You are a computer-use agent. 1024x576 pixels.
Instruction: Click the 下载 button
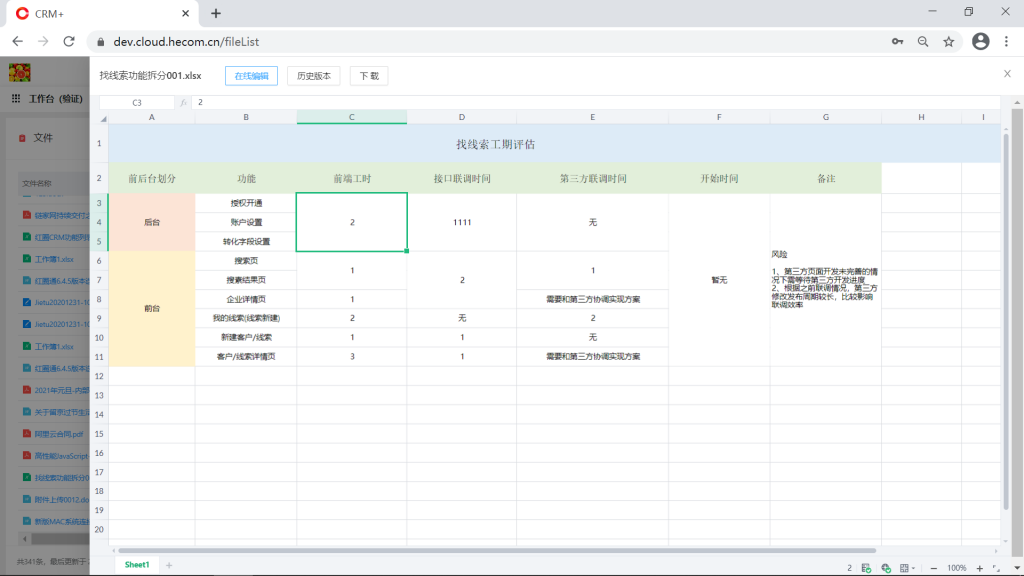[x=369, y=76]
